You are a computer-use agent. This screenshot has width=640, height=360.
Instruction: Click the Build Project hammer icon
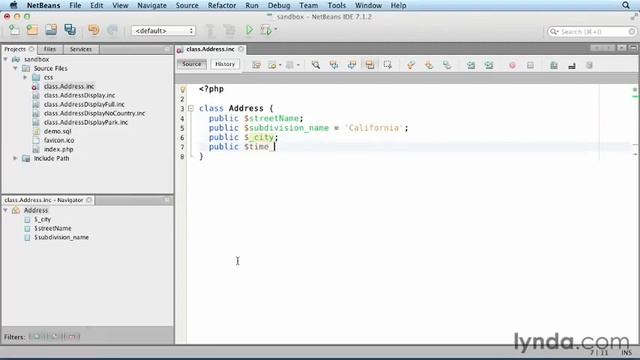[x=210, y=31]
